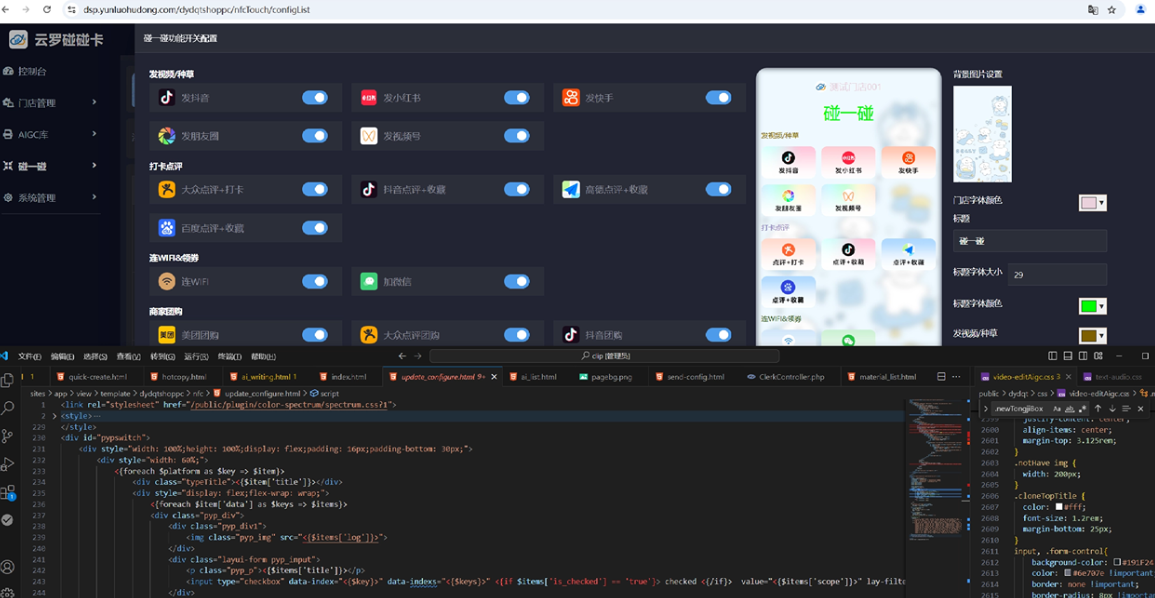
Task: Toggle match case in the find widget
Action: [1057, 408]
